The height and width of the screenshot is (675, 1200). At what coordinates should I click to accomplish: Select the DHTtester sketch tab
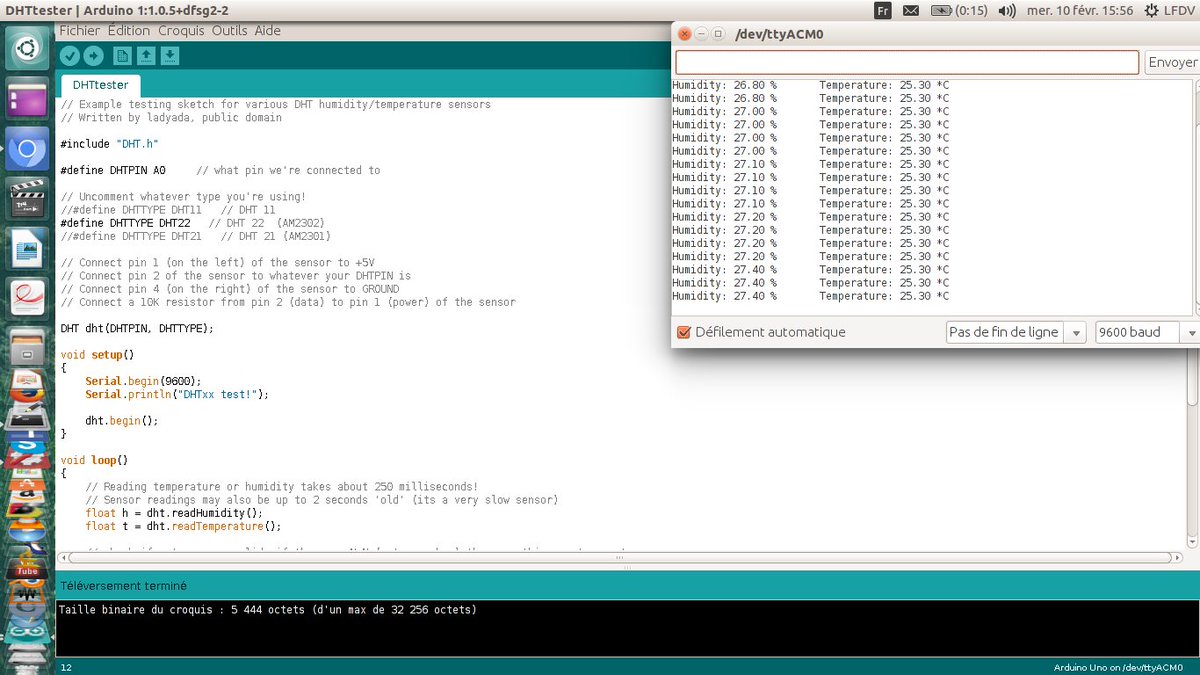pyautogui.click(x=100, y=85)
